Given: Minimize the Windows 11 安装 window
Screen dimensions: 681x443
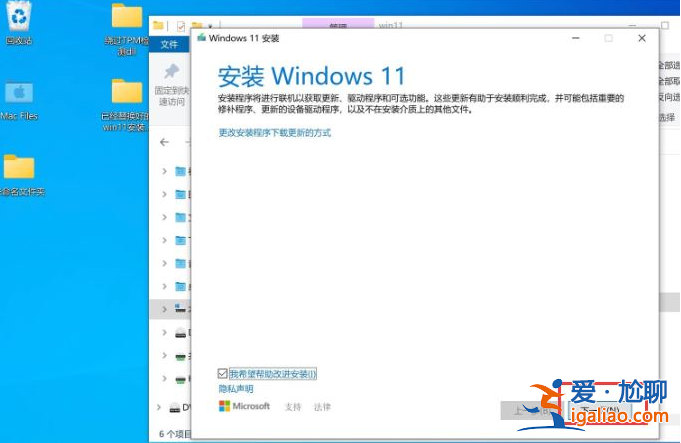Looking at the screenshot, I should (576, 38).
